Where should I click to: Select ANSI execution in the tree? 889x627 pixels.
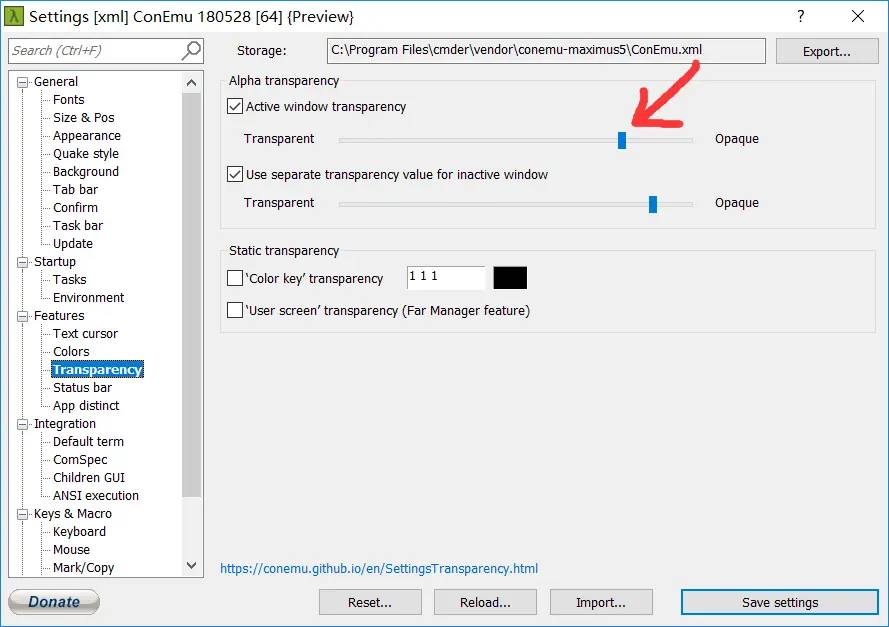(96, 496)
